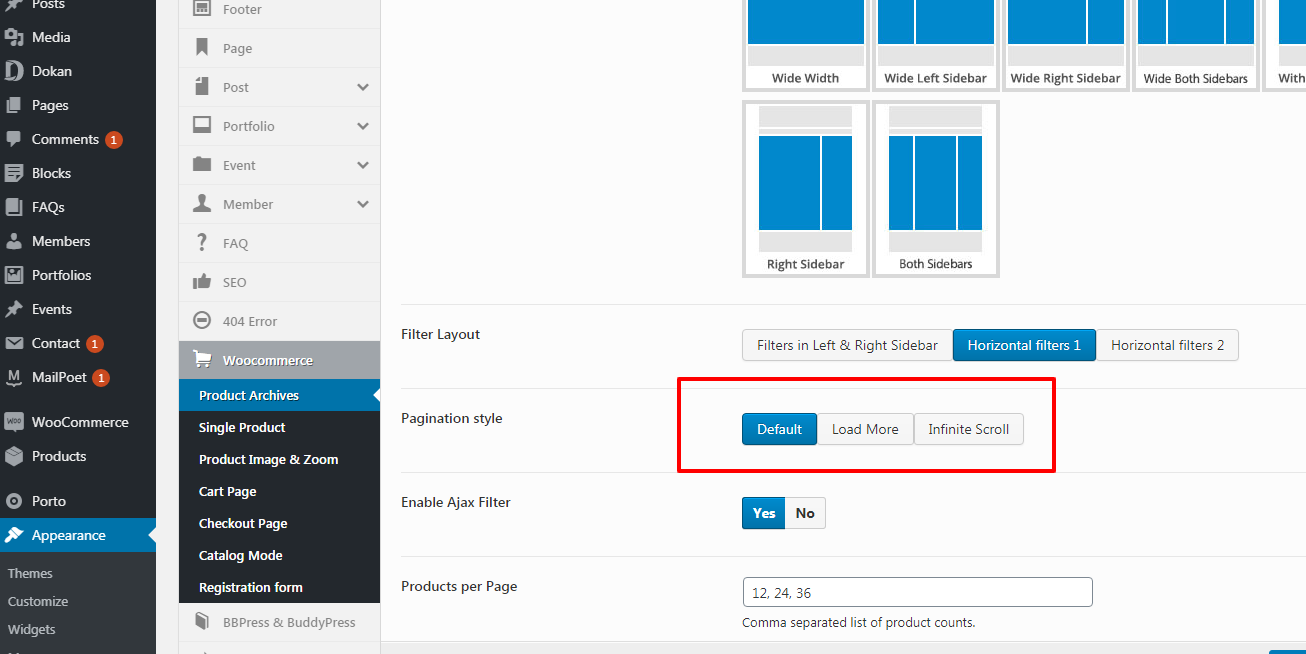Click the MailPoet M icon
Screen dimensions: 1306x654
(14, 377)
